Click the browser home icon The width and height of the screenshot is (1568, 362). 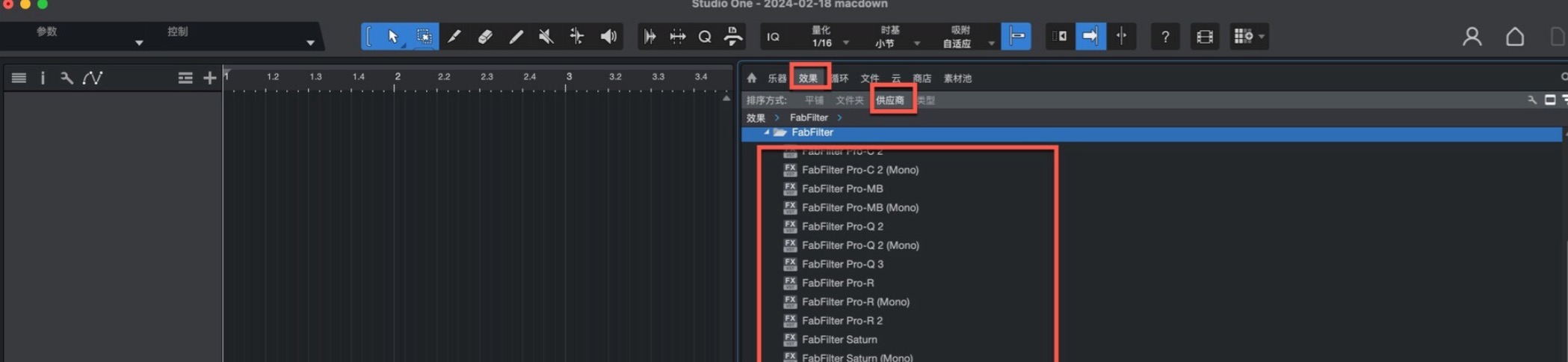752,78
